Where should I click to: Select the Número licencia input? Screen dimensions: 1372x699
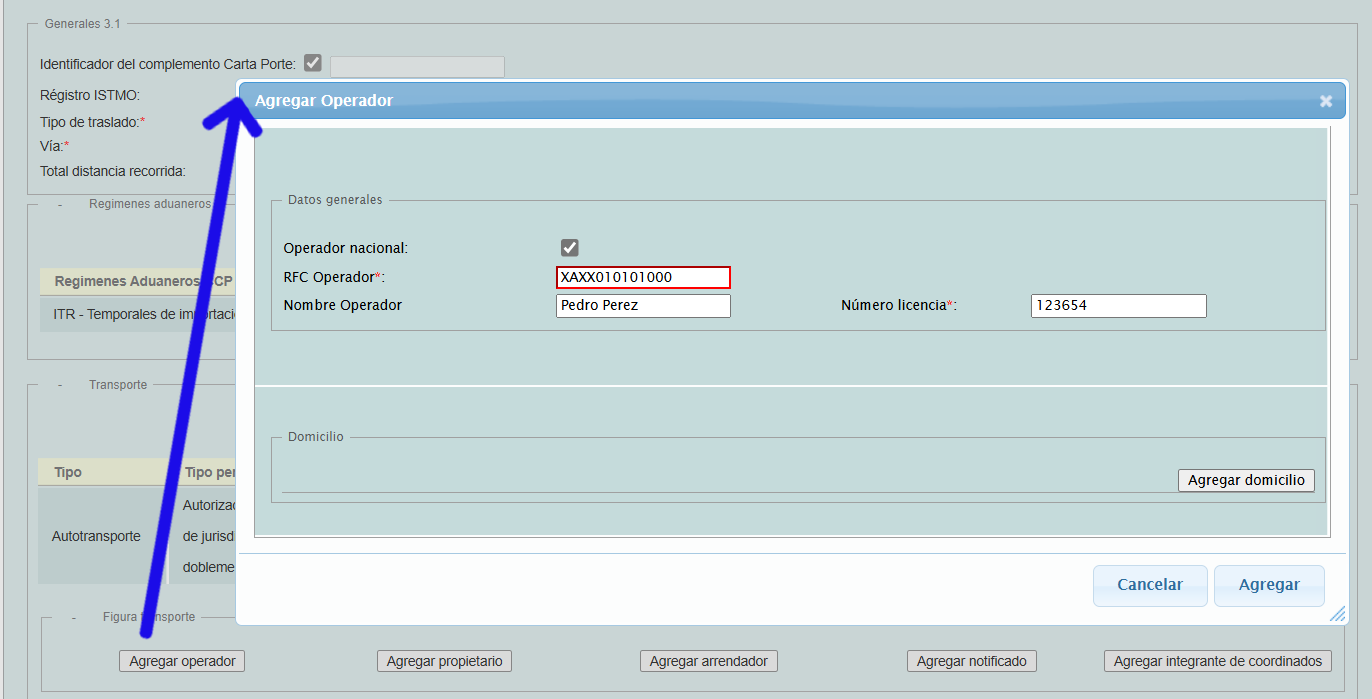1118,306
